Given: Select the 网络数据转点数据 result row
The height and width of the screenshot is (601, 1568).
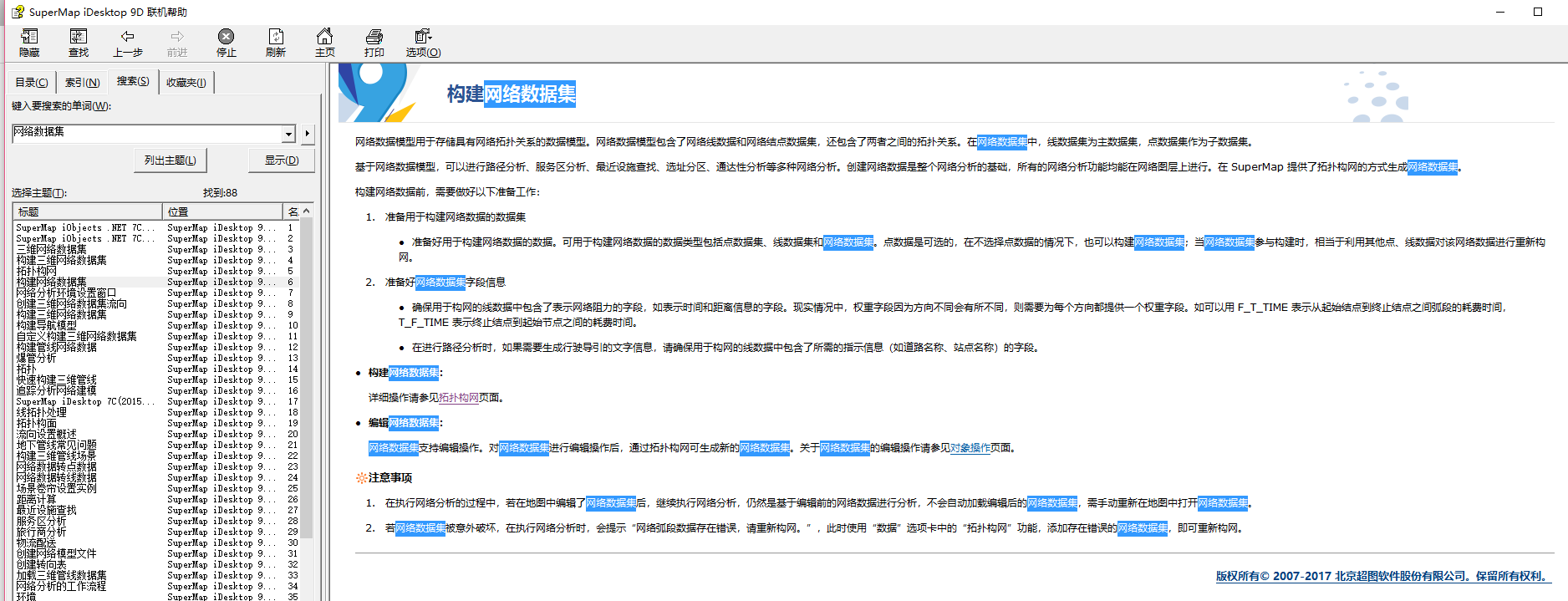Looking at the screenshot, I should [x=157, y=466].
